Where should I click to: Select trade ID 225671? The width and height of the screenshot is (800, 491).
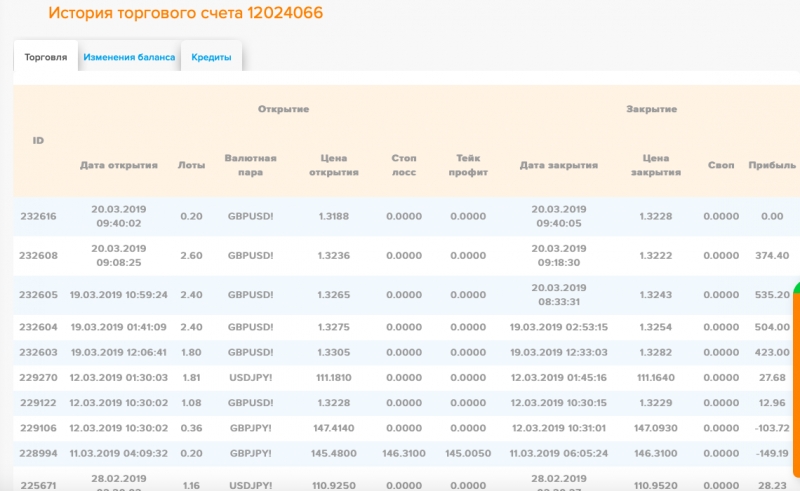(38, 485)
